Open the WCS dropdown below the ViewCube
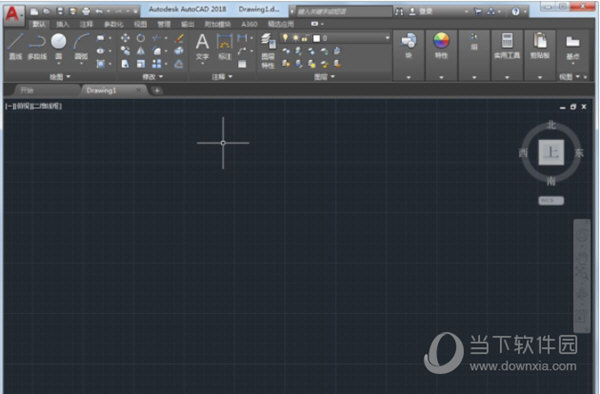600x394 pixels. click(551, 200)
